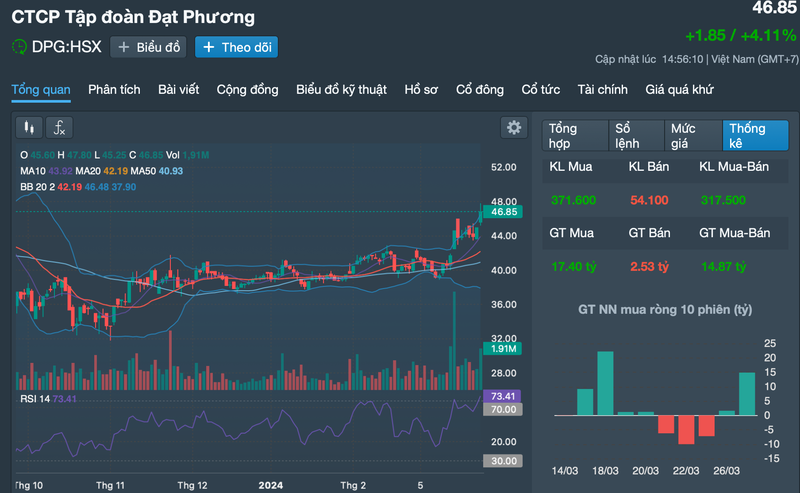800x493 pixels.
Task: Click the Thg 11 time axis label
Action: coord(110,485)
